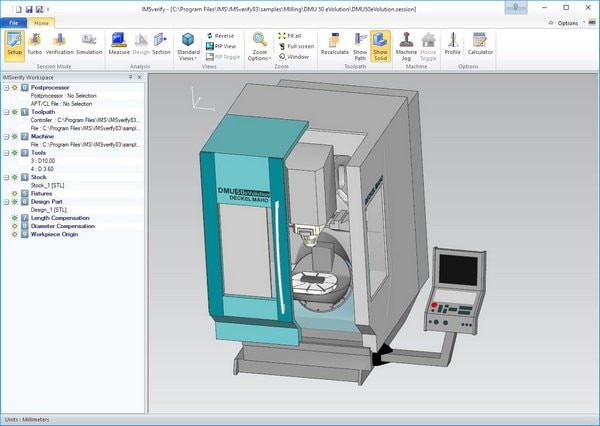The height and width of the screenshot is (426, 600).
Task: Expand the Zoom Options dropdown
Action: click(x=259, y=46)
